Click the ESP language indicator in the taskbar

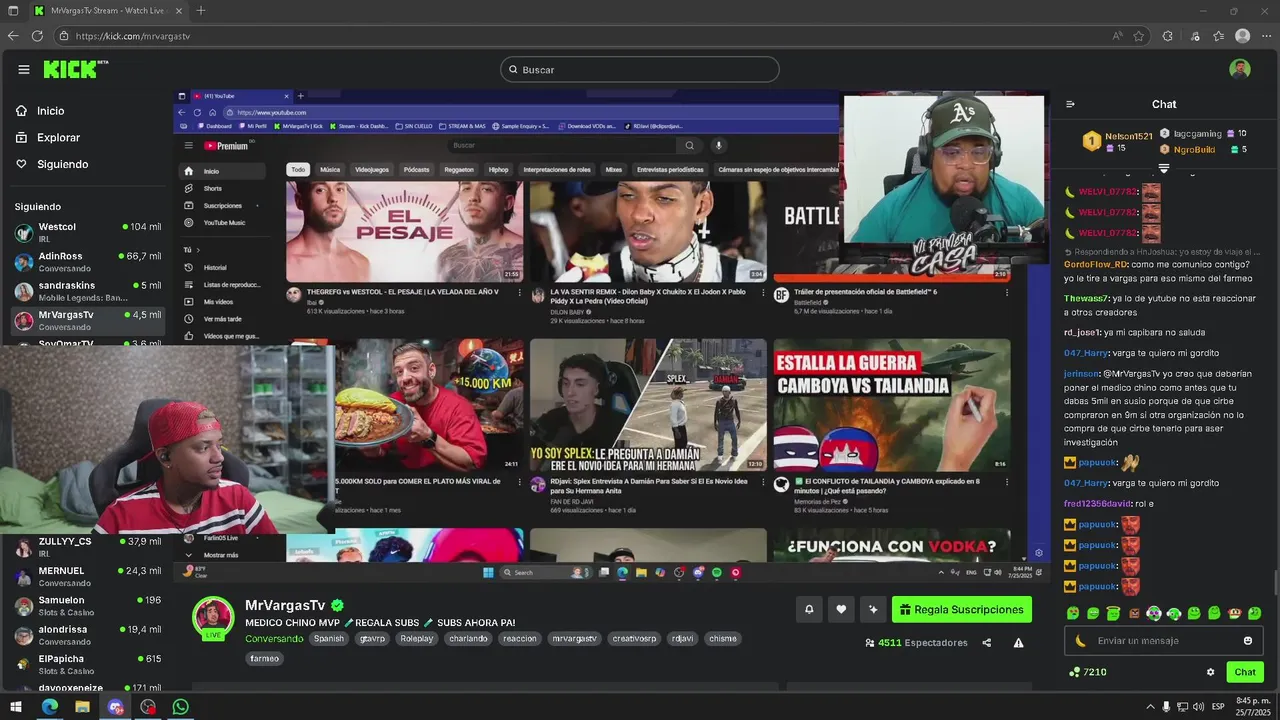[1218, 707]
